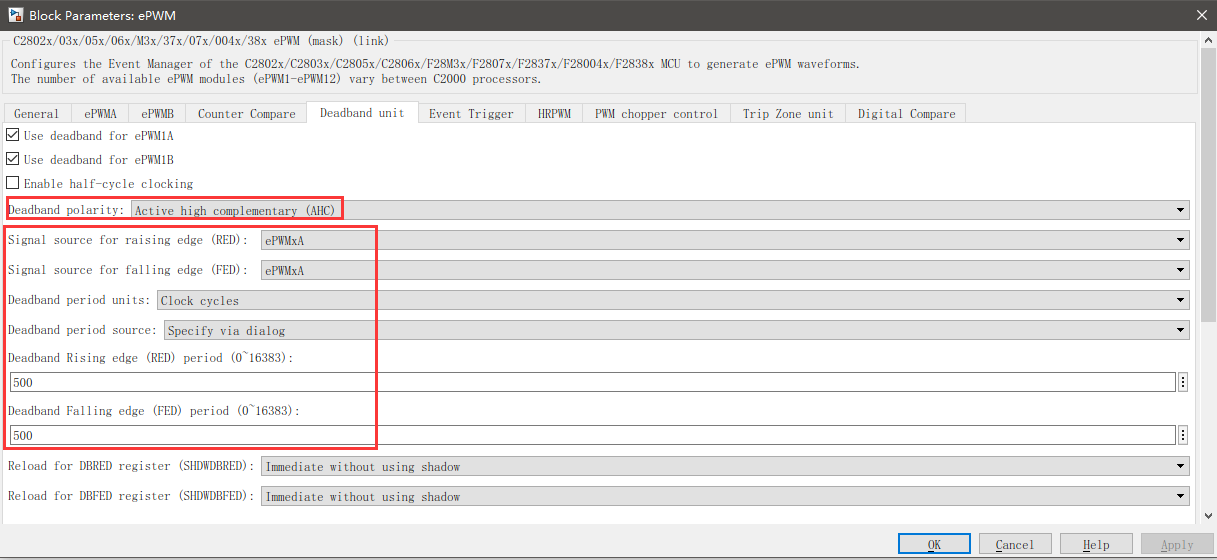Open the Signal source for falling edge dropdown
This screenshot has height=560, width=1217.
[x=725, y=270]
